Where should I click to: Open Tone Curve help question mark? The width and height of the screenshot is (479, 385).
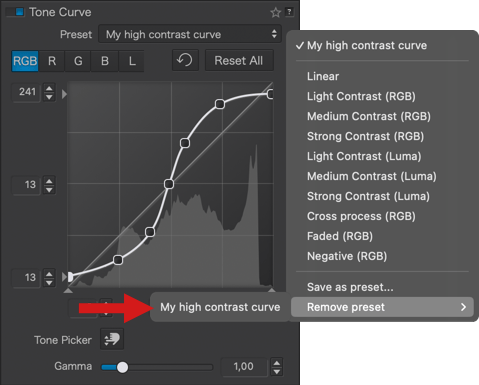pyautogui.click(x=289, y=12)
